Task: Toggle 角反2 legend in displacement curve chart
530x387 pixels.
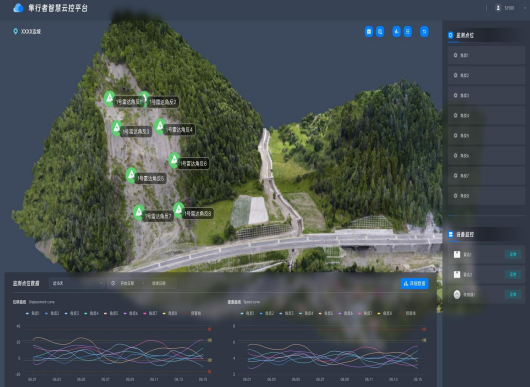Action: tap(52, 313)
